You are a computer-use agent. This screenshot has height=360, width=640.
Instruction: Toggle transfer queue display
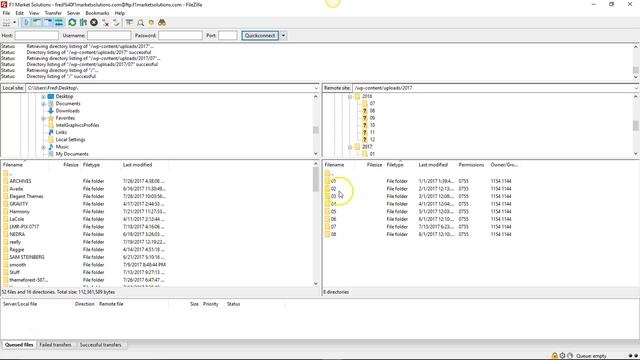[59, 23]
